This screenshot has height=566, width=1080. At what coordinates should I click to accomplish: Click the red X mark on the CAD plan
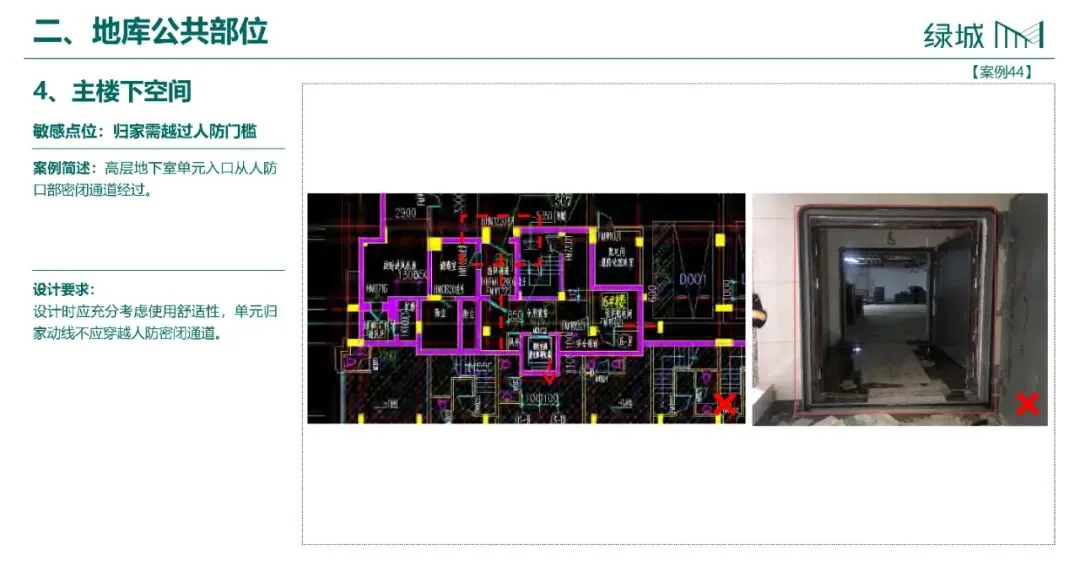725,404
